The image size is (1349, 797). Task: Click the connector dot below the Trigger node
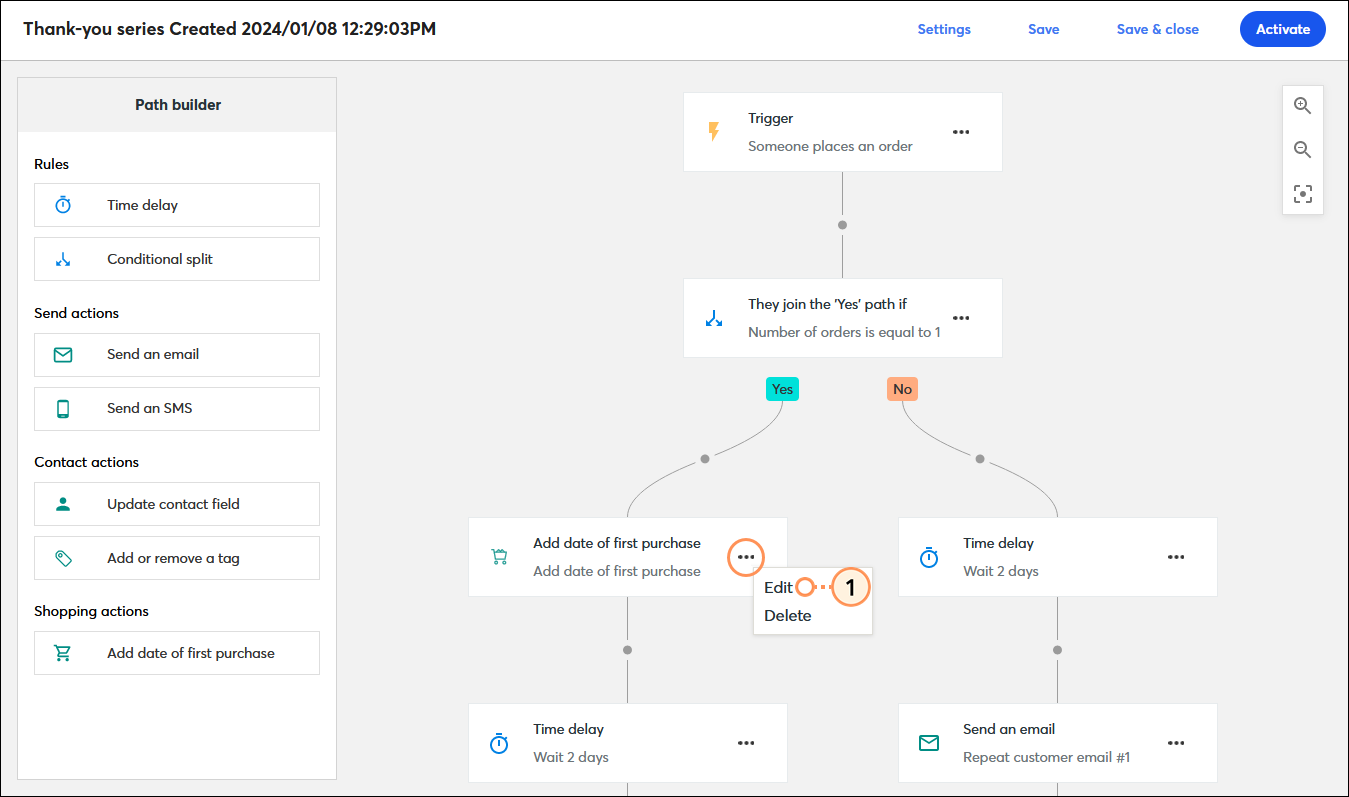(842, 225)
